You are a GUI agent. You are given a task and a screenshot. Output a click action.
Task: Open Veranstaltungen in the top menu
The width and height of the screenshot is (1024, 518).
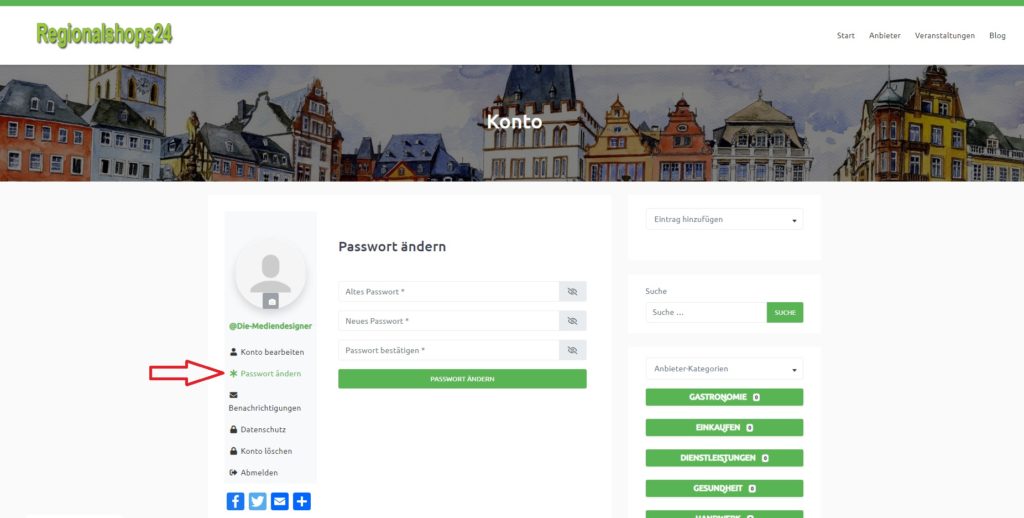[x=944, y=35]
